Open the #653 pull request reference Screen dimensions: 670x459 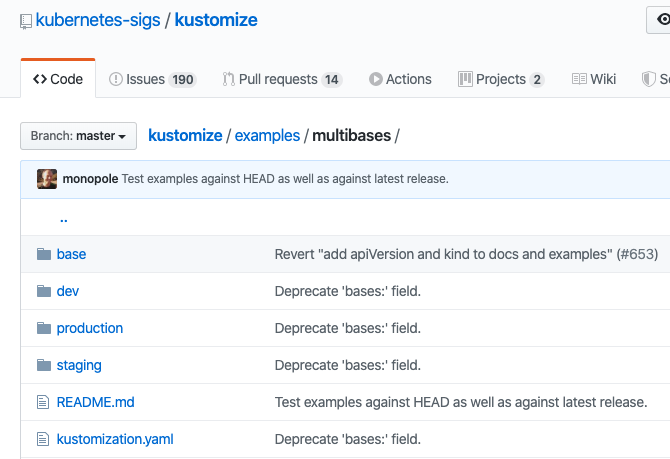point(639,254)
